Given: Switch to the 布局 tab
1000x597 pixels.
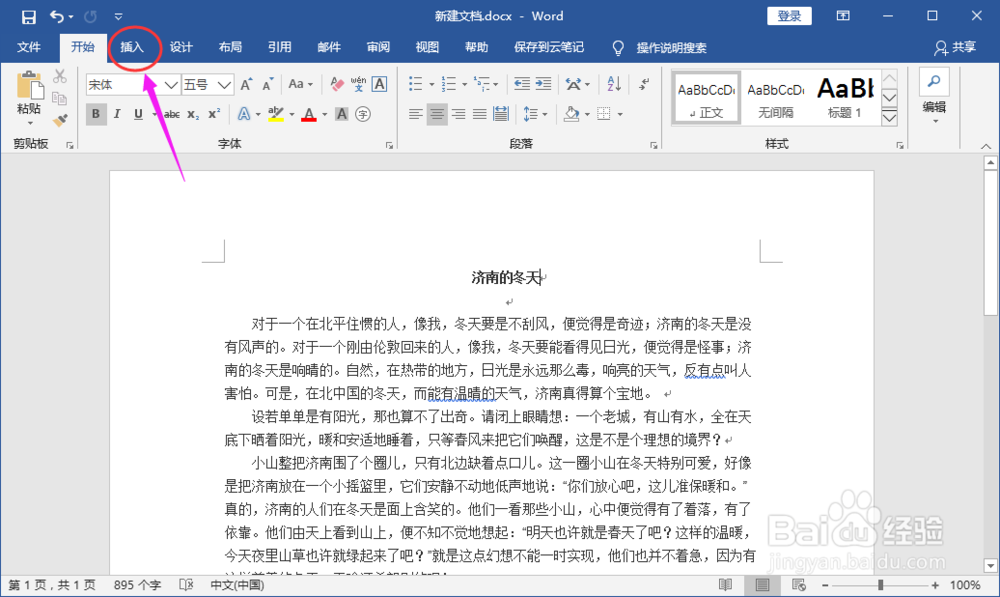Looking at the screenshot, I should [x=230, y=47].
